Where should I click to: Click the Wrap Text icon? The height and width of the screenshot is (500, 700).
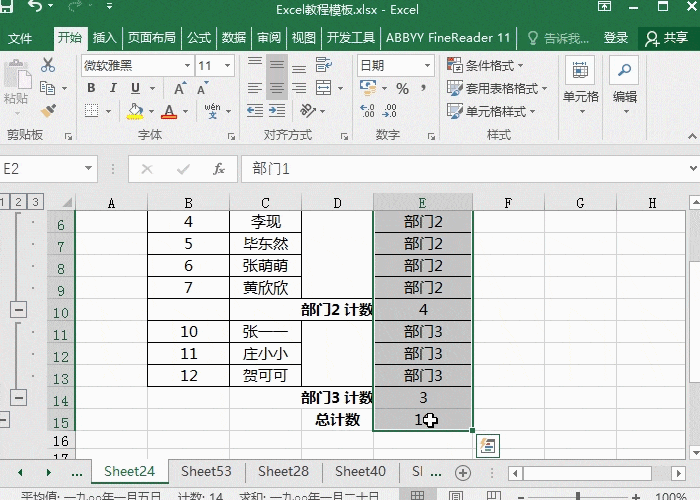tap(324, 65)
